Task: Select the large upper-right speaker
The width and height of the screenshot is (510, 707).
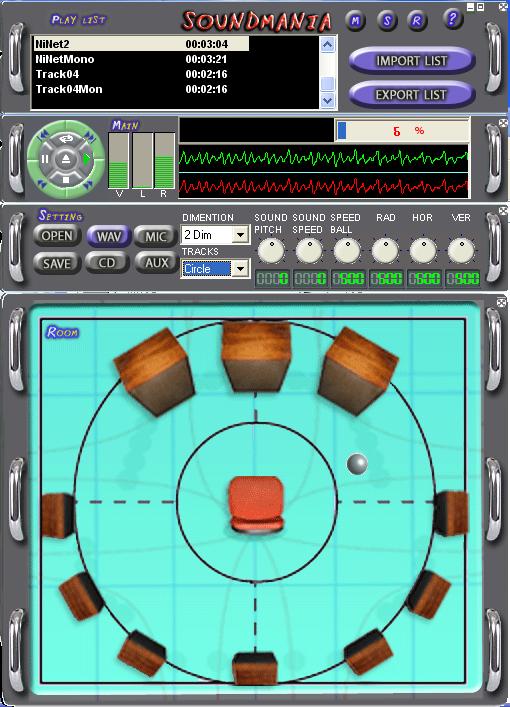Action: coord(358,371)
